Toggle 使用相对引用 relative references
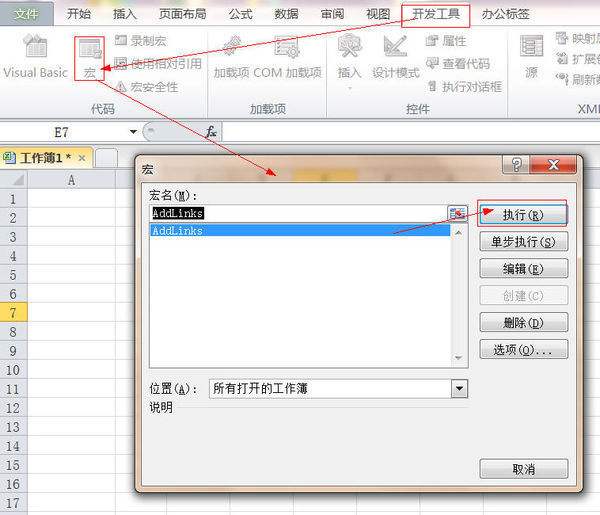The height and width of the screenshot is (515, 600). pyautogui.click(x=158, y=64)
